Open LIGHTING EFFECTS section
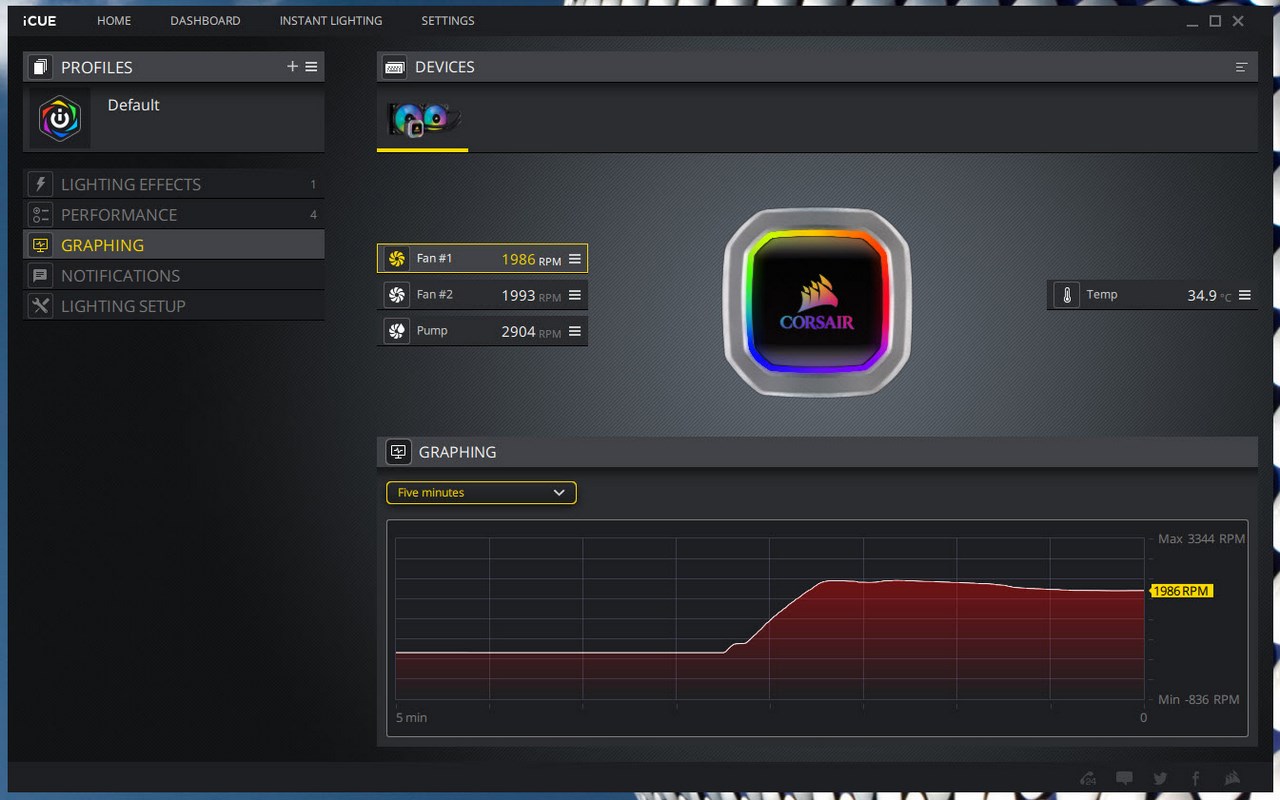Viewport: 1280px width, 800px height. click(x=174, y=184)
